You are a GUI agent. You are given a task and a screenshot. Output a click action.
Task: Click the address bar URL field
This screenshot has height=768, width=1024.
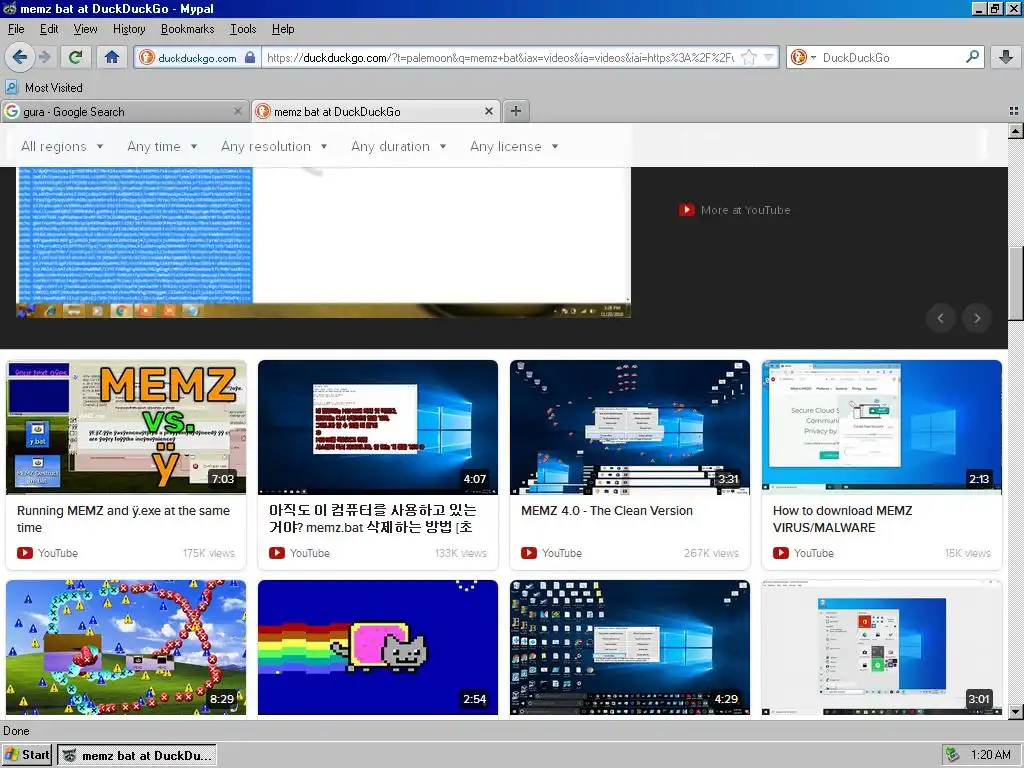tap(500, 57)
